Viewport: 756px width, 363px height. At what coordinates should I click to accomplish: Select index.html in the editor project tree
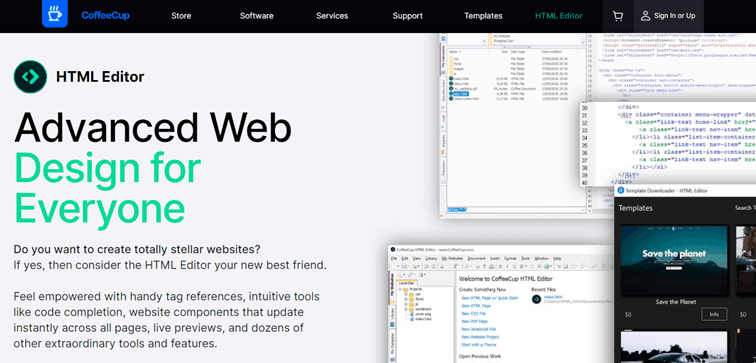(x=423, y=319)
